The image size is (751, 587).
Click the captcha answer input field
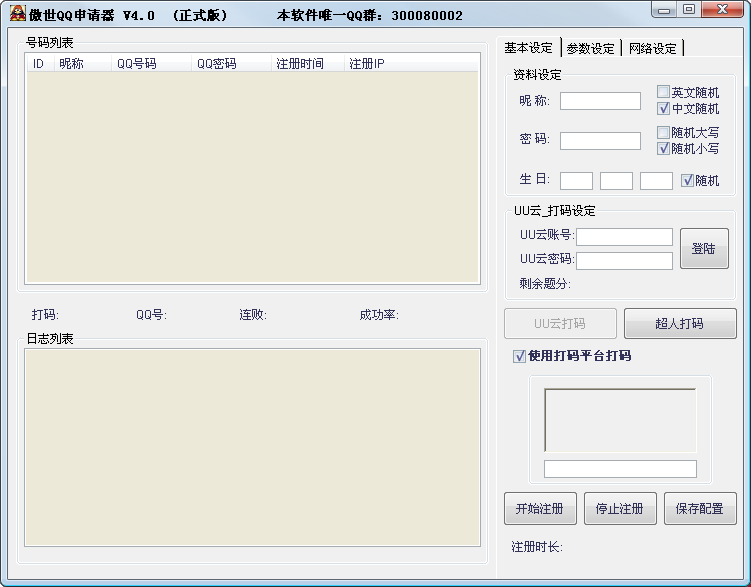tap(620, 469)
